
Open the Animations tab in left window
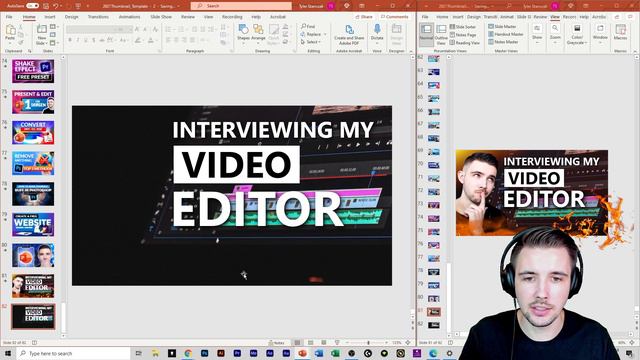click(129, 17)
